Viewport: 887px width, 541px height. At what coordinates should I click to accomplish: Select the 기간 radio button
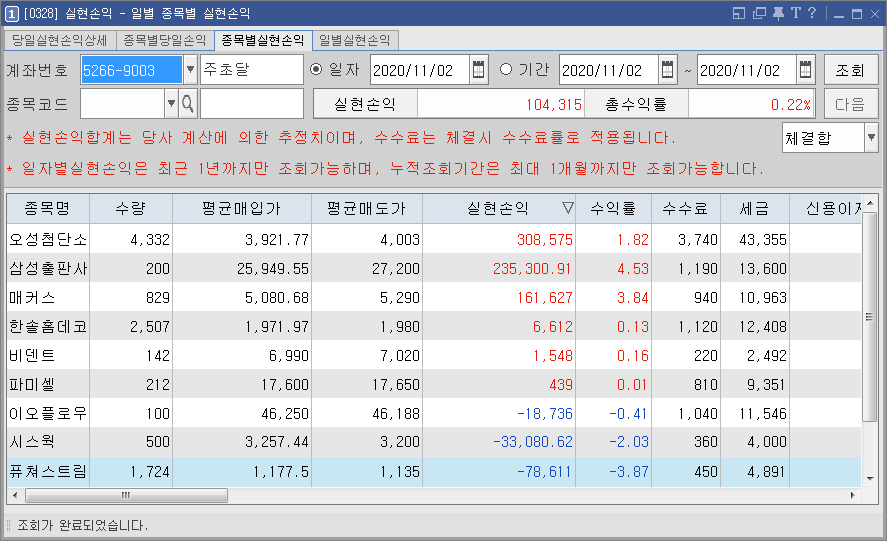pyautogui.click(x=506, y=69)
